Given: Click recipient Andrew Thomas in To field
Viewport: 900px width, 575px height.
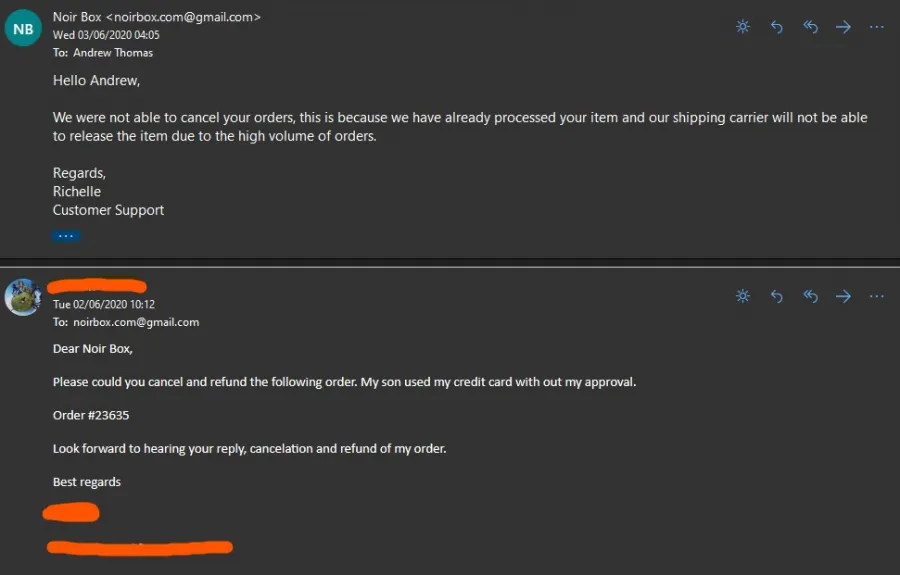Looking at the screenshot, I should [113, 53].
